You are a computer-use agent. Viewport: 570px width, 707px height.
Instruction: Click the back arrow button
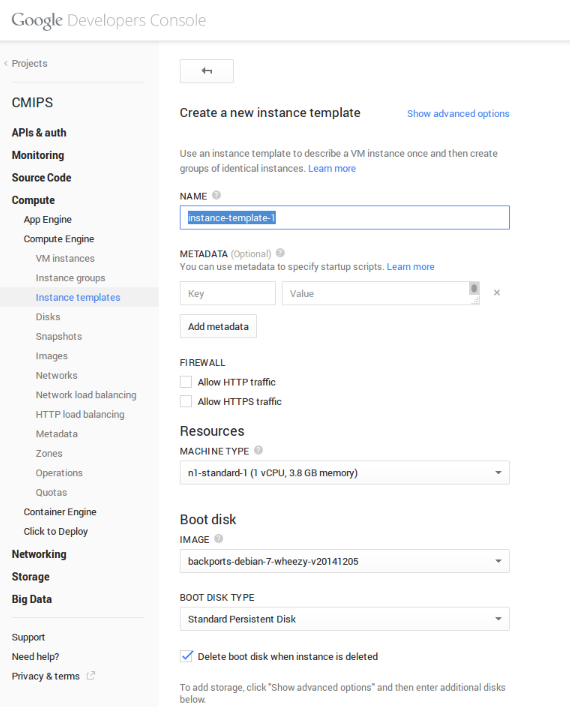point(207,71)
